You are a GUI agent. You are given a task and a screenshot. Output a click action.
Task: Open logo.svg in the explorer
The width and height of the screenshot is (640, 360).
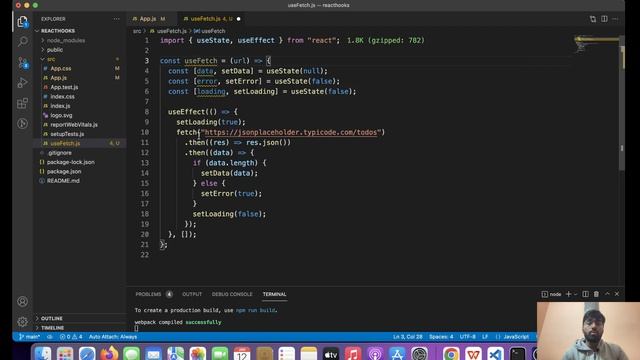(x=61, y=116)
